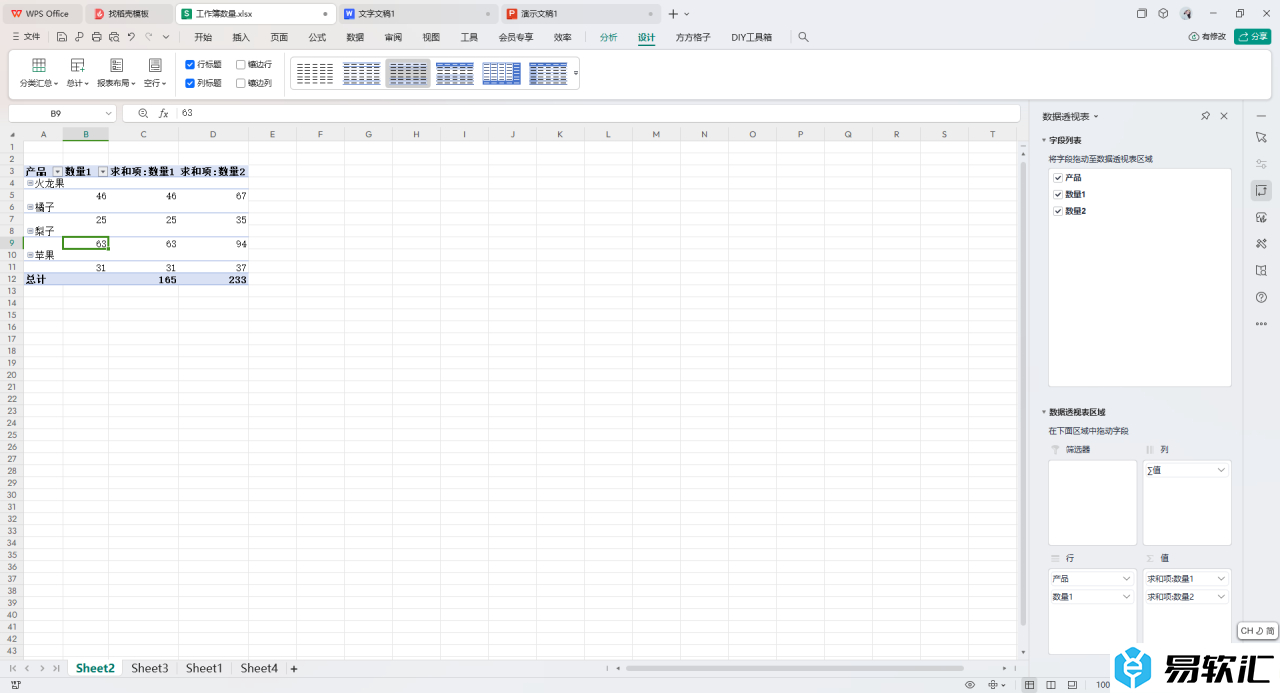Open the 文件 menu
The height and width of the screenshot is (693, 1280).
[26, 37]
